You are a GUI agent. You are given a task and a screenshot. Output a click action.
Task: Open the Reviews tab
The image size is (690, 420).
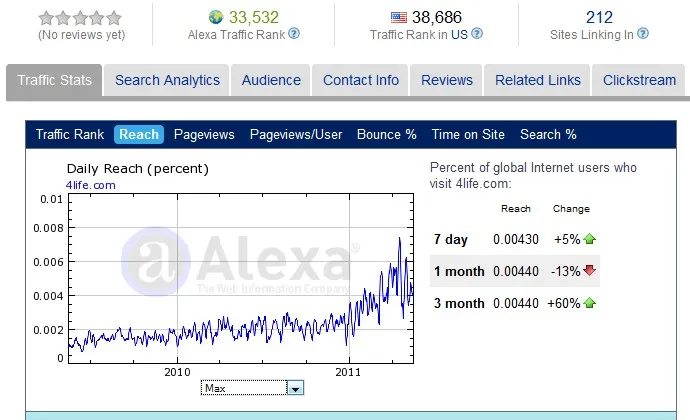(447, 80)
